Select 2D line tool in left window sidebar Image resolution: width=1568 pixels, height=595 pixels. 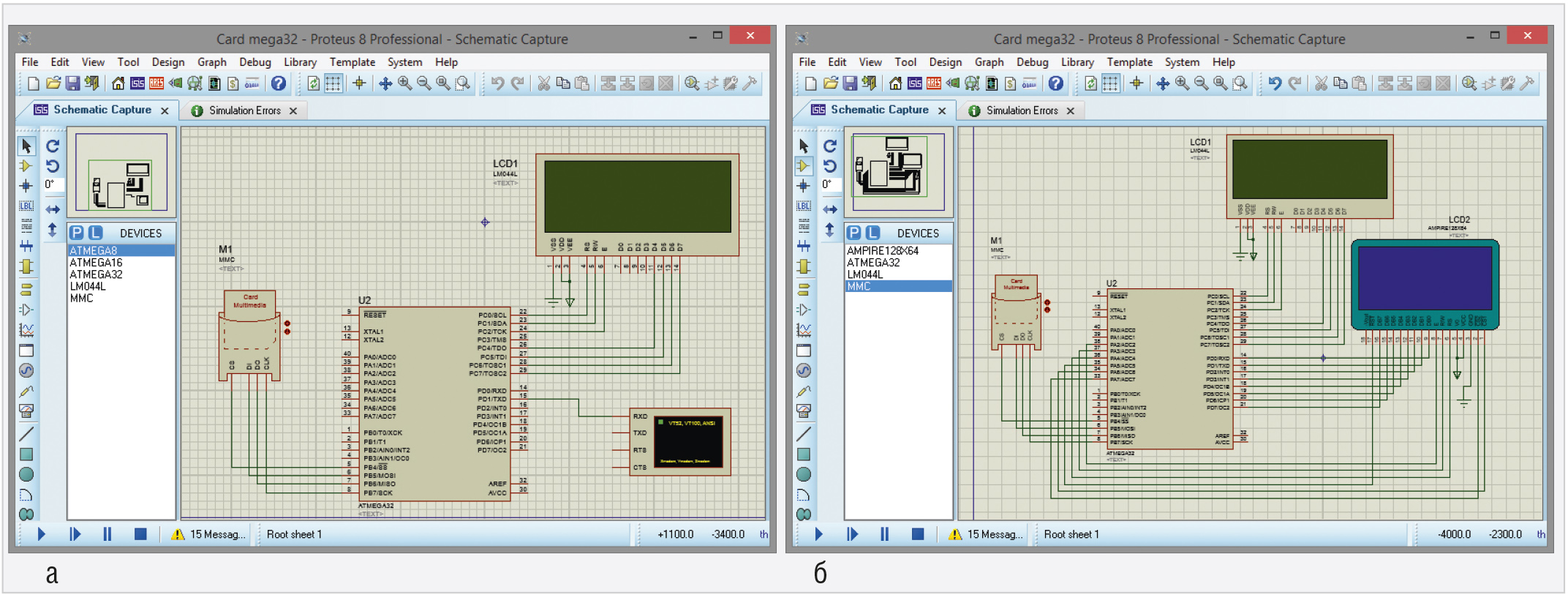click(x=26, y=434)
